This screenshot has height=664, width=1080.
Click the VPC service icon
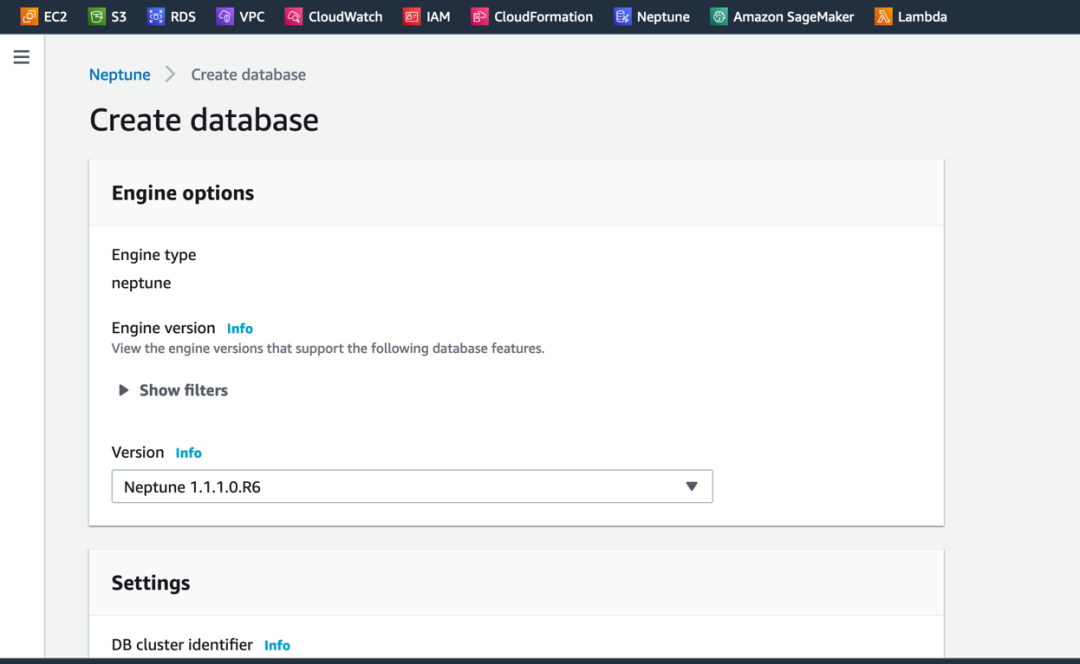224,17
